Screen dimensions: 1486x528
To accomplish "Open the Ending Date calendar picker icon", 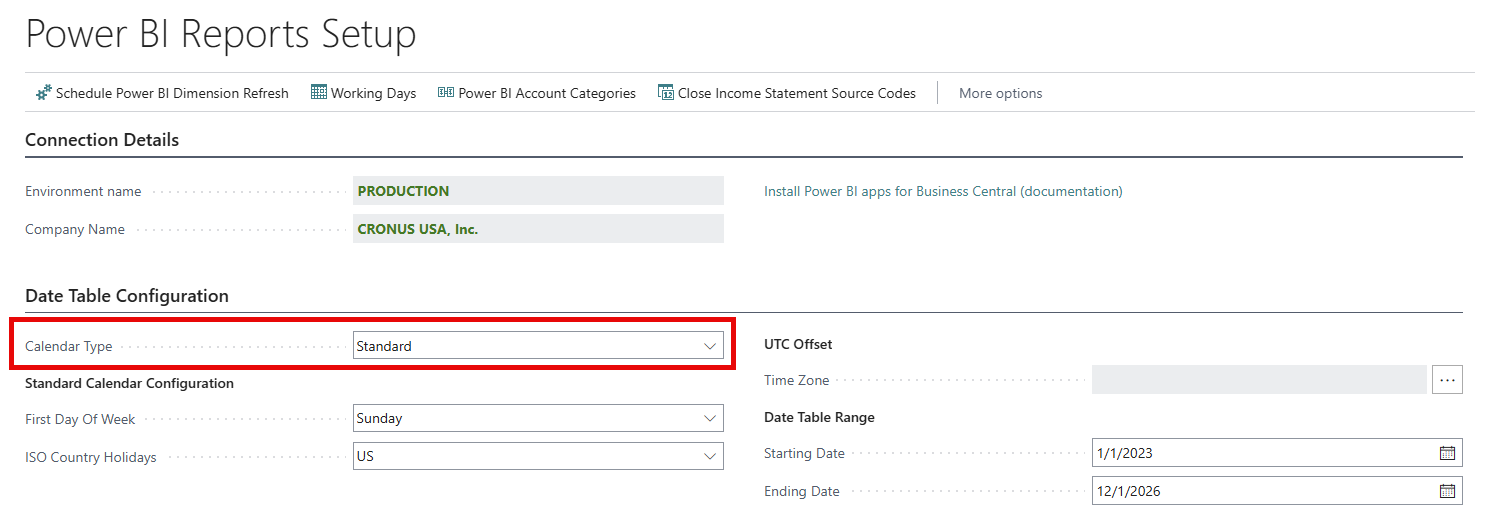I will click(x=1447, y=491).
